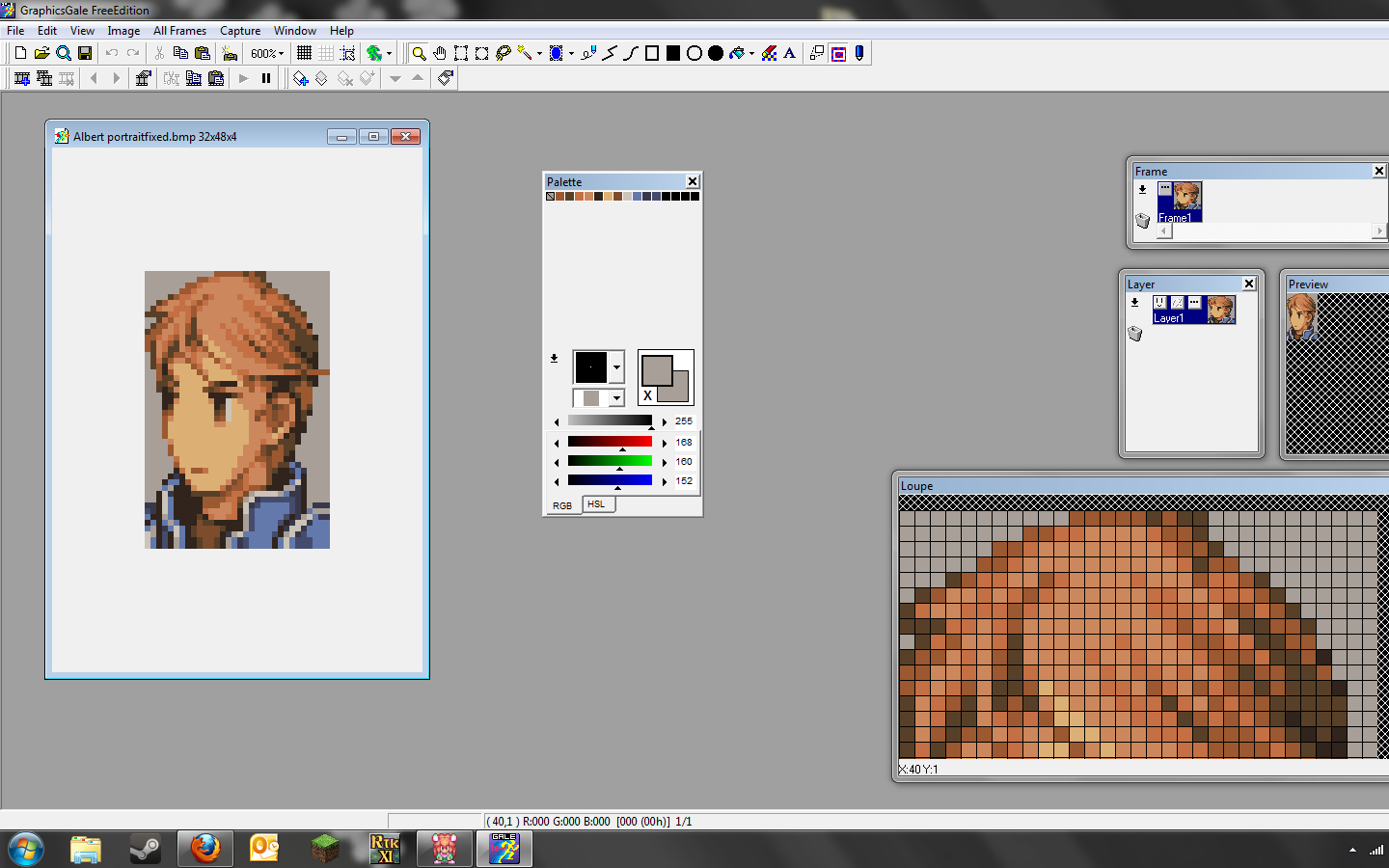Click the Copy icon in main toolbar

click(x=180, y=53)
